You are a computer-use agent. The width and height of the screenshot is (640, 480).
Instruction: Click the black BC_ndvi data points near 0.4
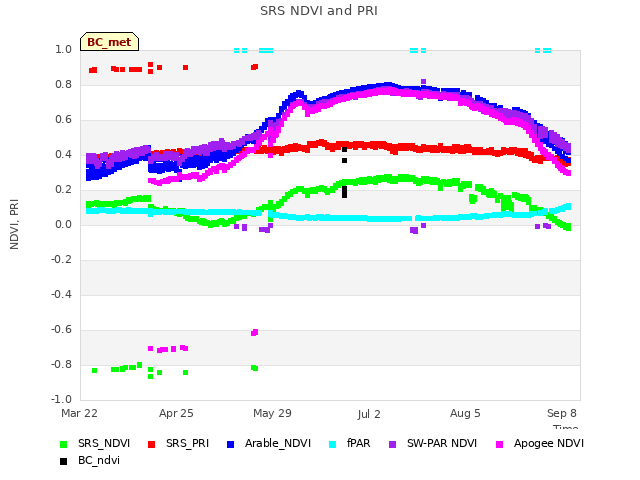pyautogui.click(x=344, y=155)
